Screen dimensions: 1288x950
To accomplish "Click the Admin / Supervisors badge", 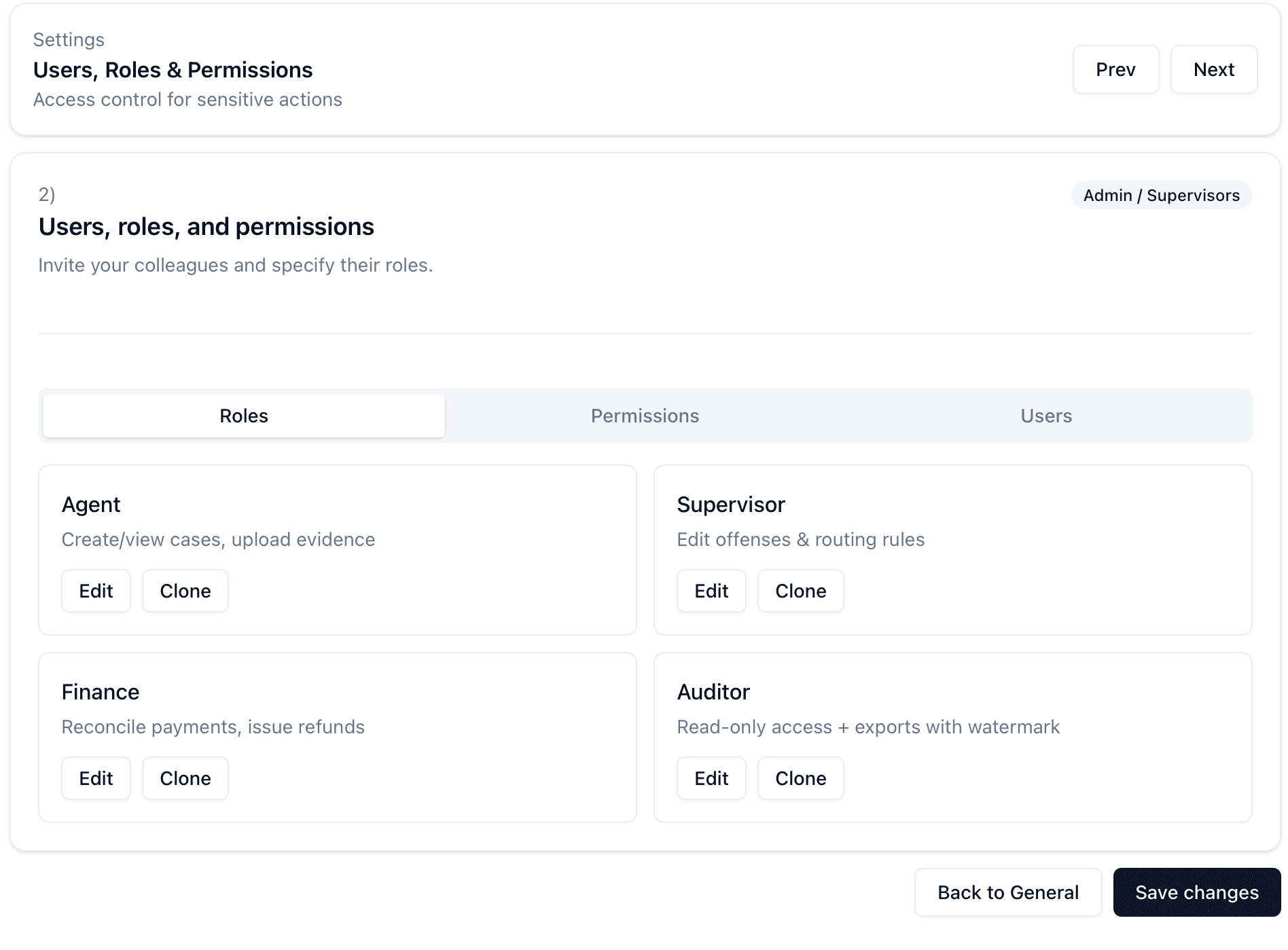I will coord(1161,195).
